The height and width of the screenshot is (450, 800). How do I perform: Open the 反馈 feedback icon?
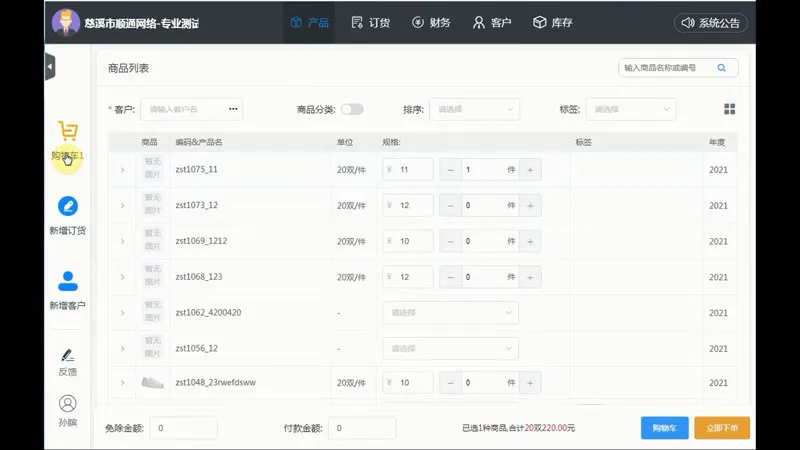point(67,355)
